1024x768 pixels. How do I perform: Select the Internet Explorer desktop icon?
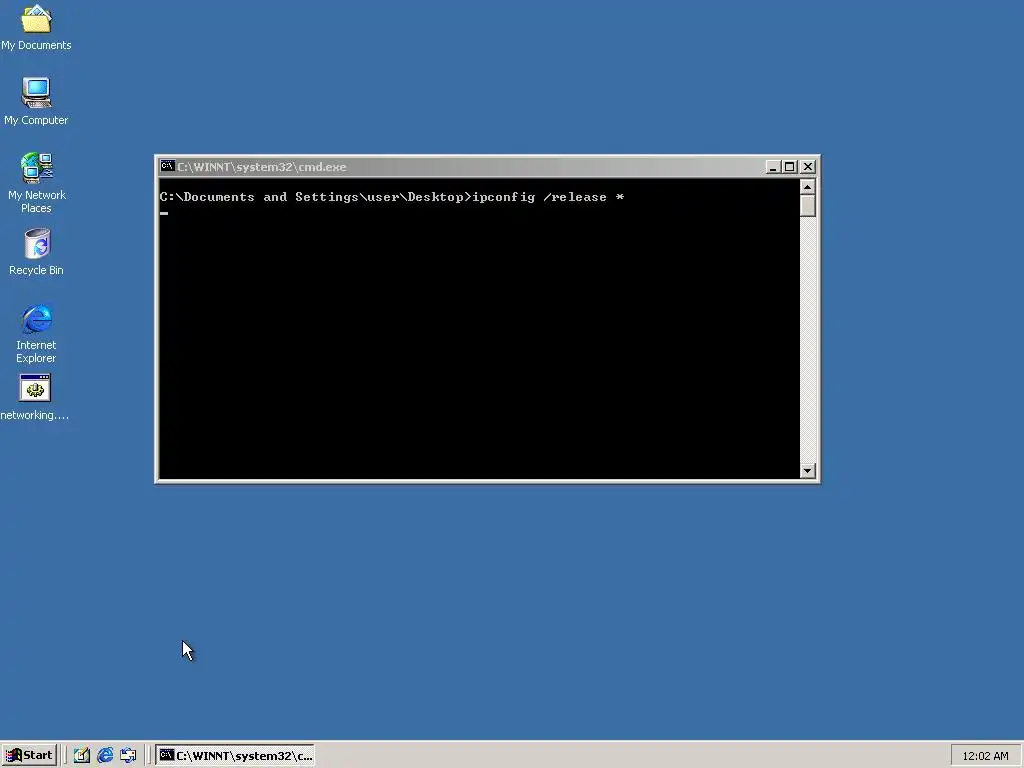click(36, 333)
